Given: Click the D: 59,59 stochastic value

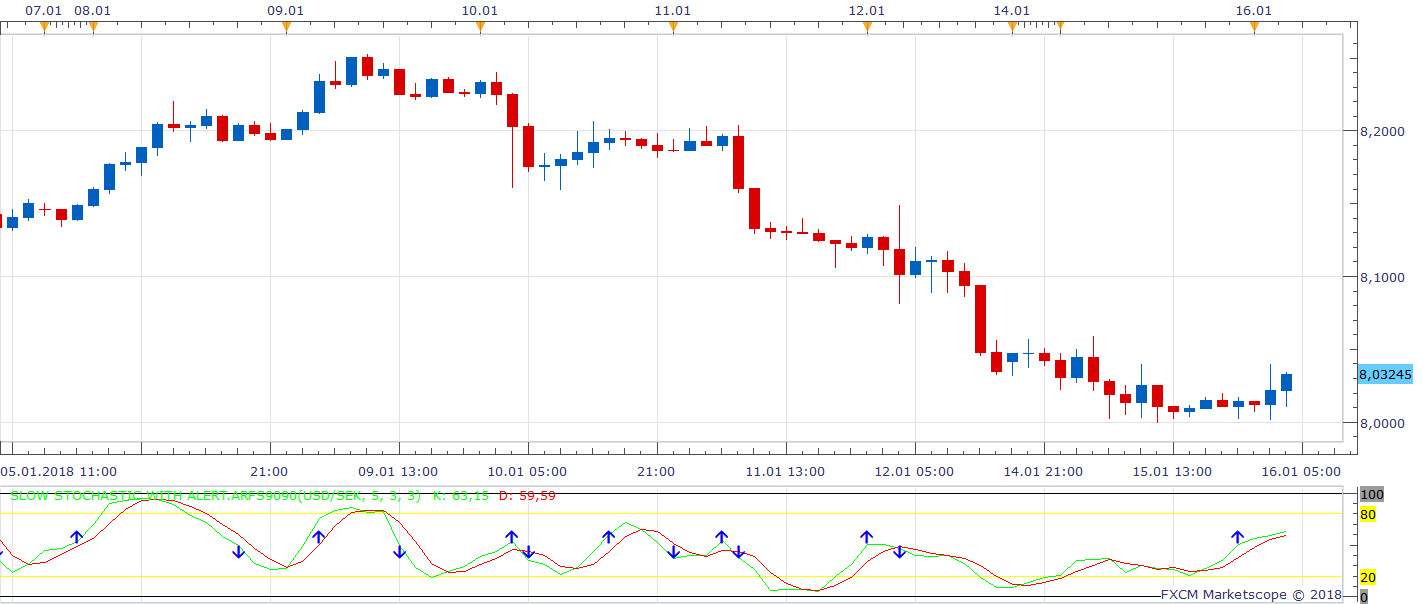Looking at the screenshot, I should [526, 495].
